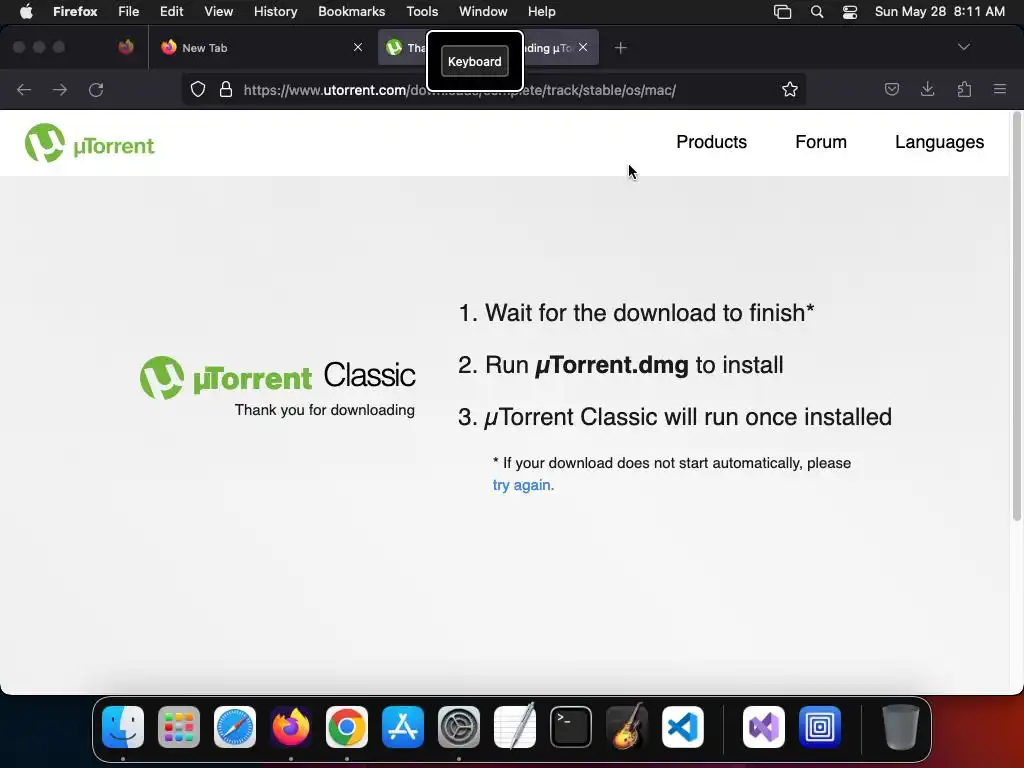Open TextEdit from the Dock
1024x768 pixels.
[x=515, y=727]
